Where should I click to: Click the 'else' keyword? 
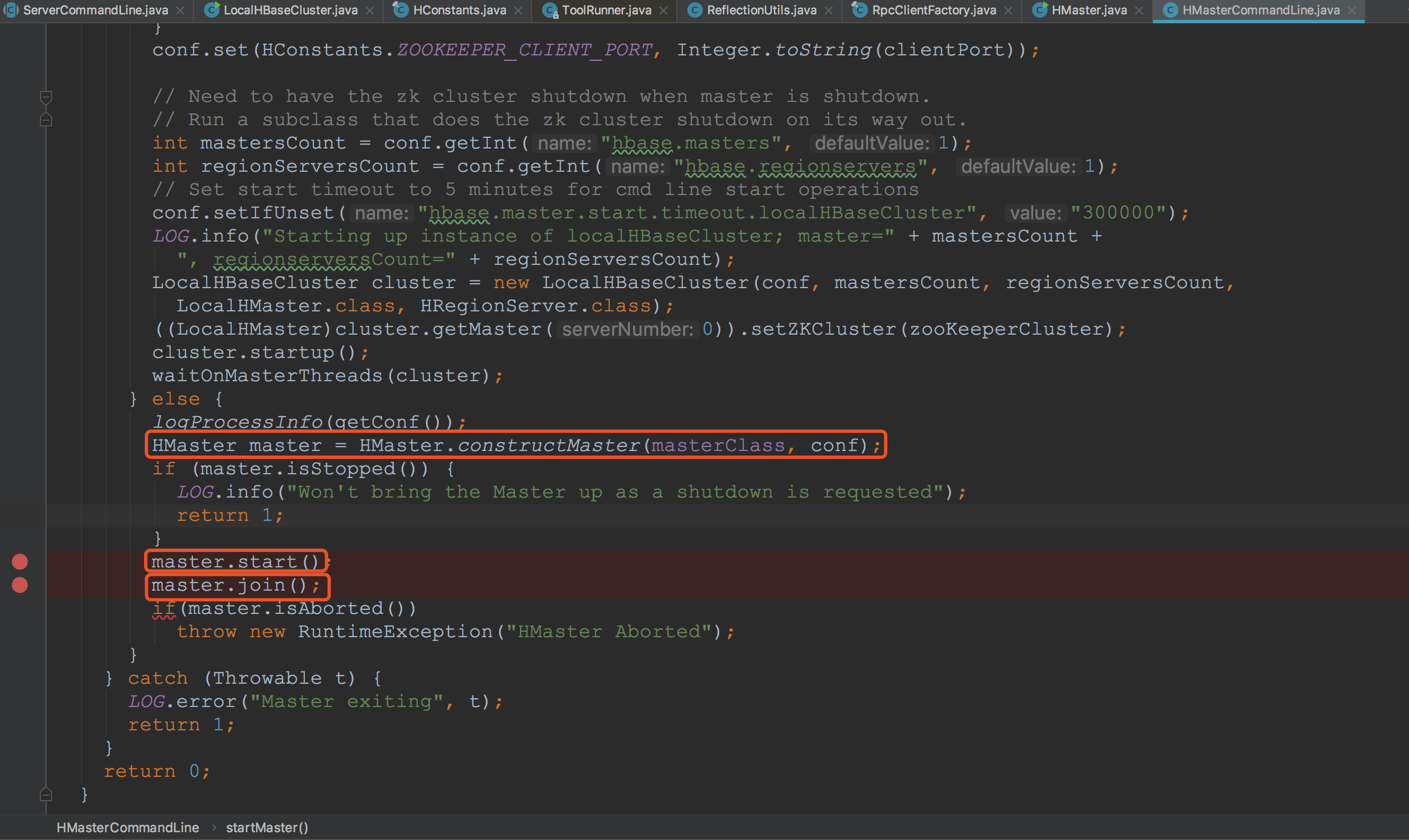(176, 398)
